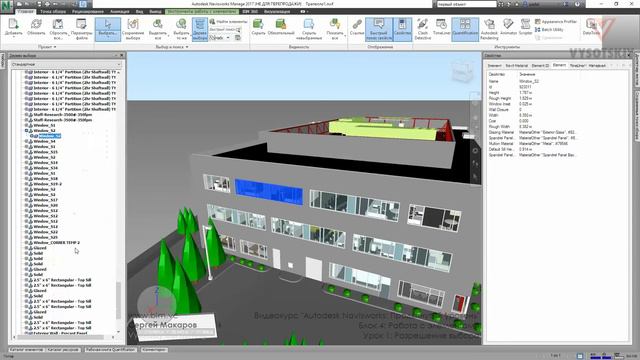This screenshot has width=640, height=360.
Task: Switch to Revit Material properties tab
Action: (516, 65)
